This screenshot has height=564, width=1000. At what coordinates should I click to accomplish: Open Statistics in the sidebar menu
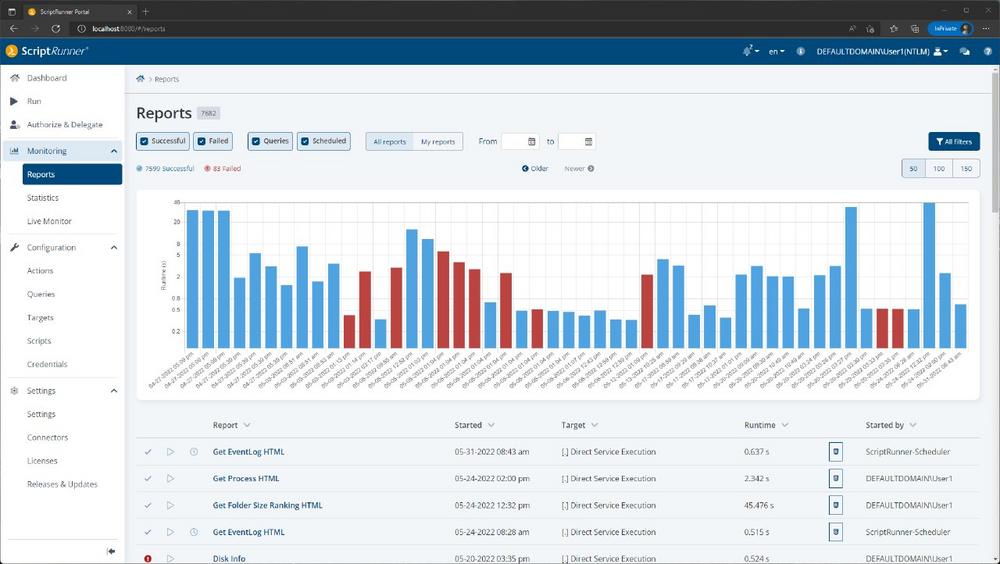click(43, 198)
